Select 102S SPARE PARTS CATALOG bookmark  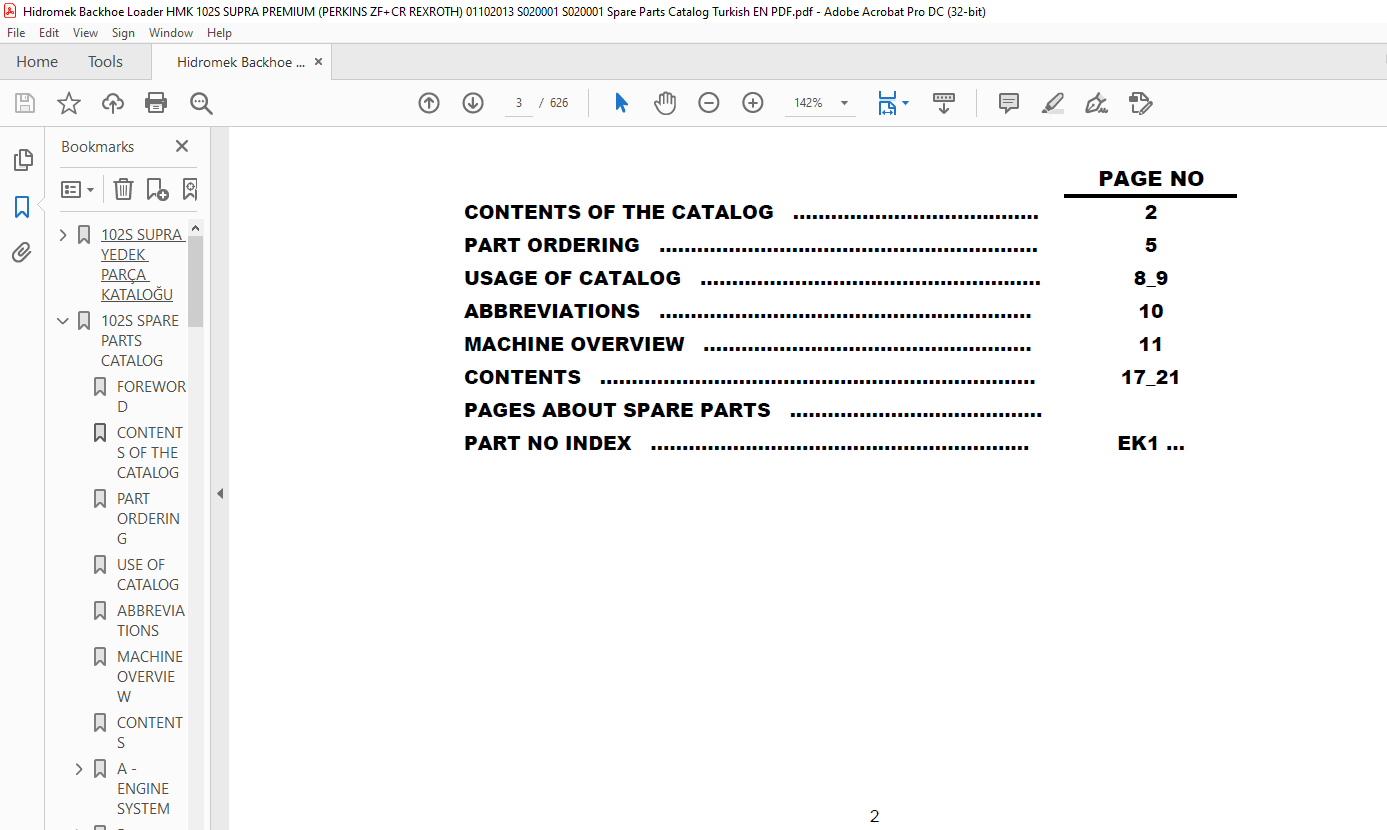point(140,340)
